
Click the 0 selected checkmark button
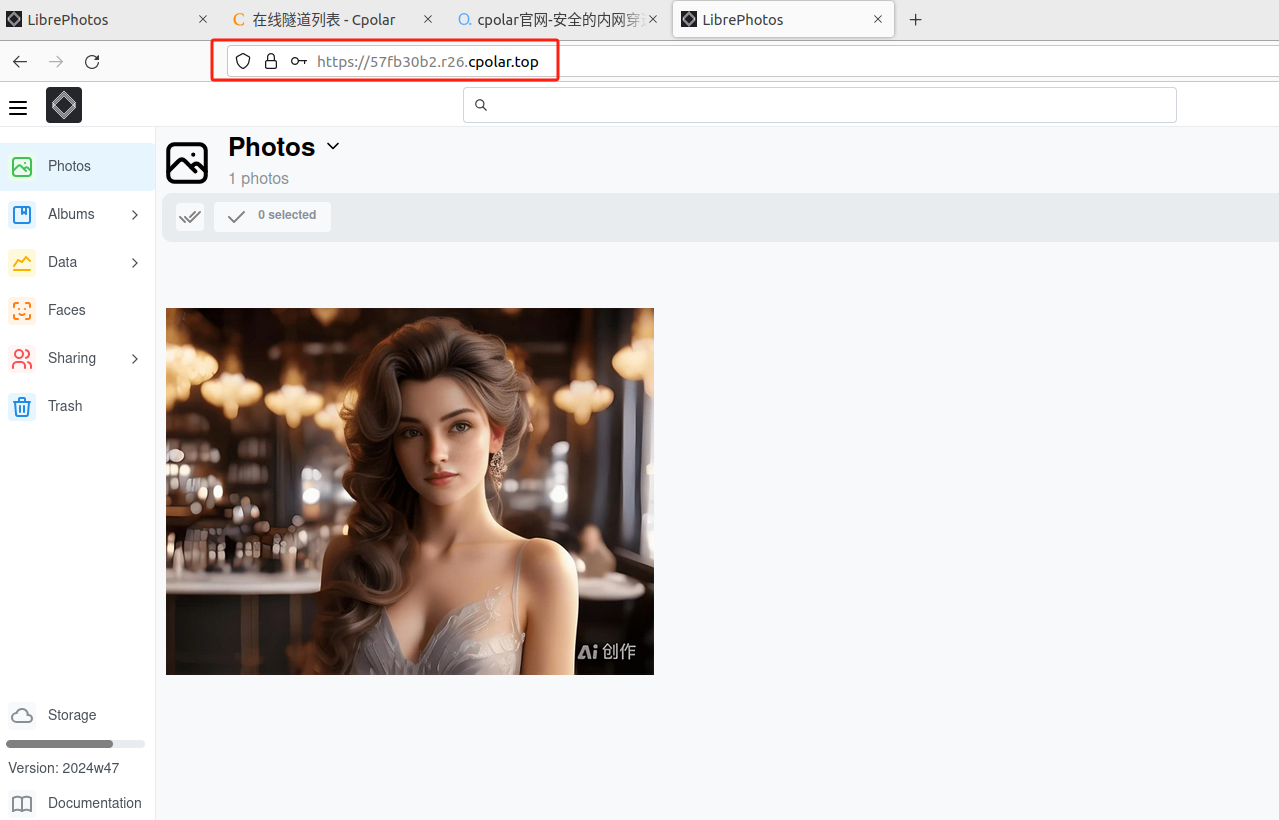coord(272,217)
